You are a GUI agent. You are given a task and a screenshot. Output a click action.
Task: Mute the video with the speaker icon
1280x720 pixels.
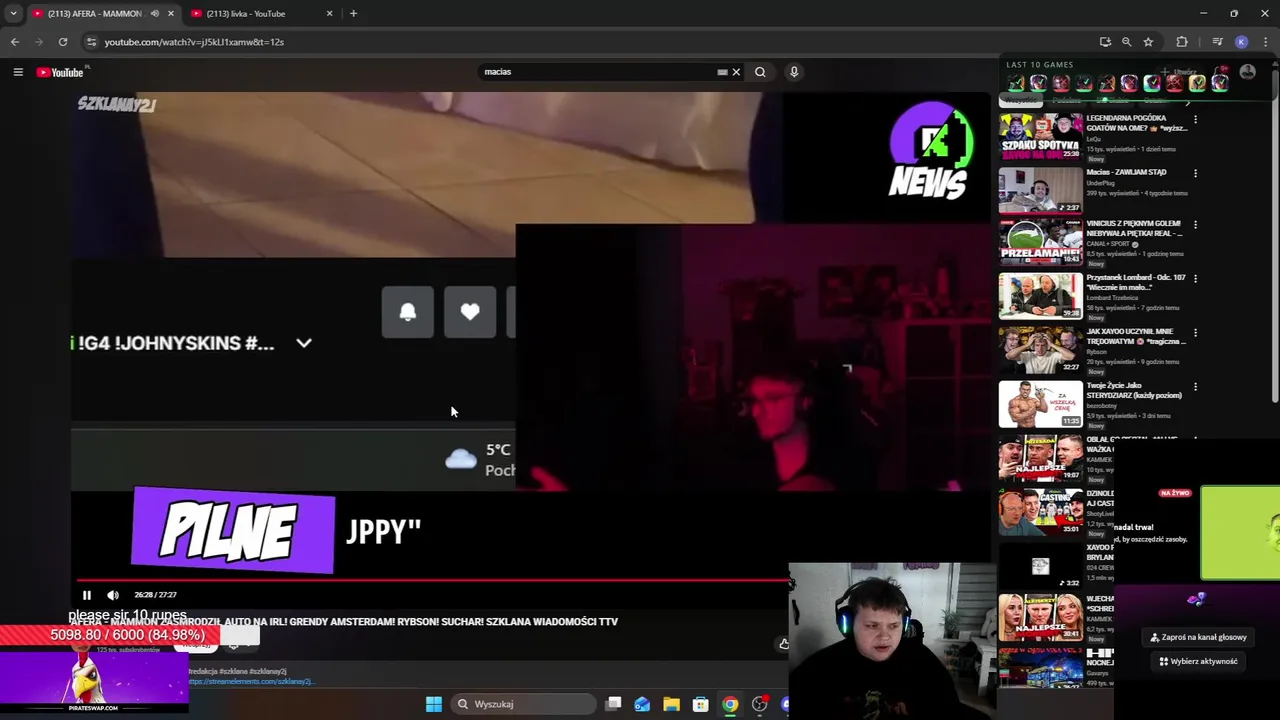(x=113, y=595)
